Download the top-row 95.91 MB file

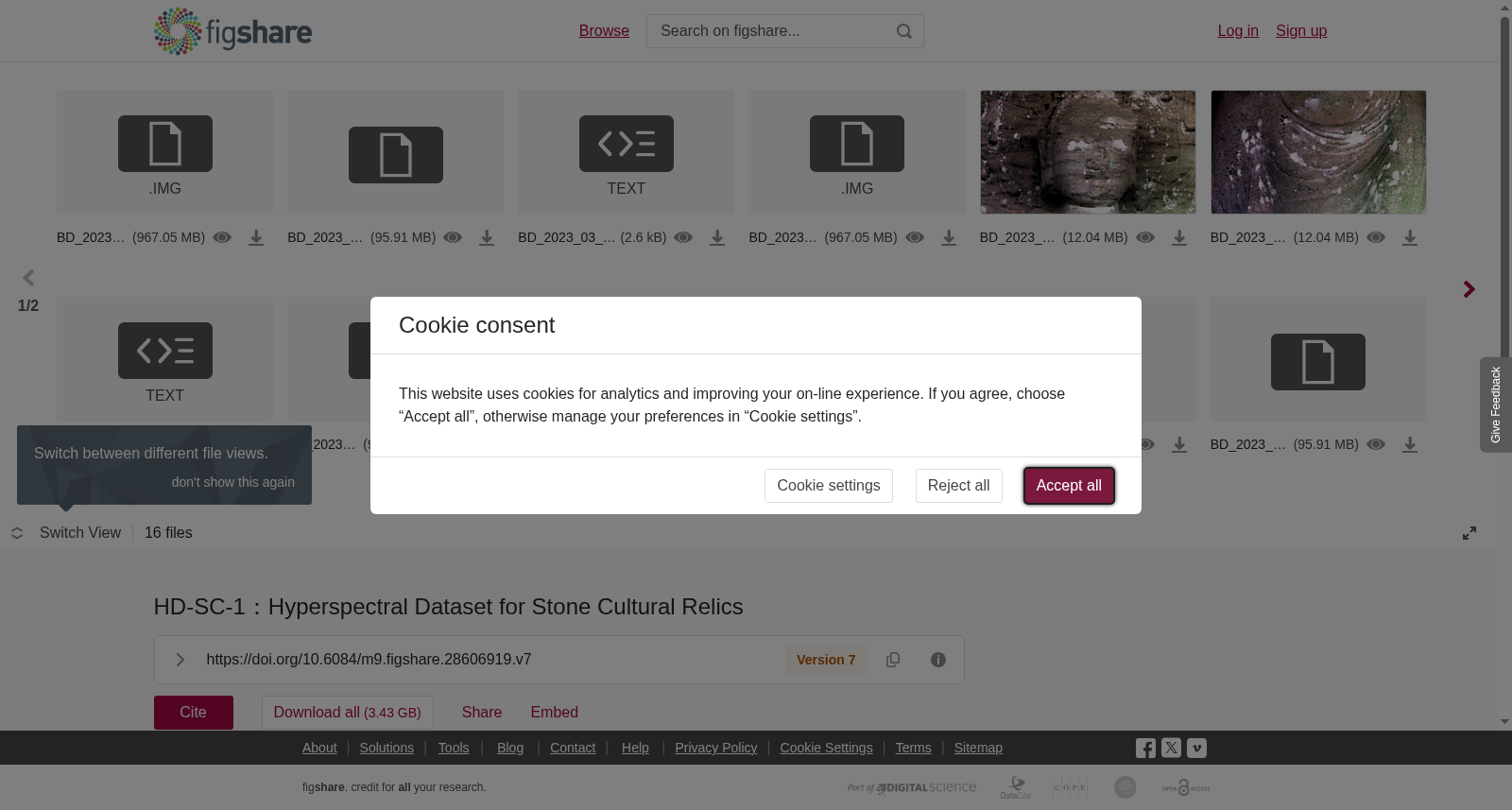click(487, 238)
